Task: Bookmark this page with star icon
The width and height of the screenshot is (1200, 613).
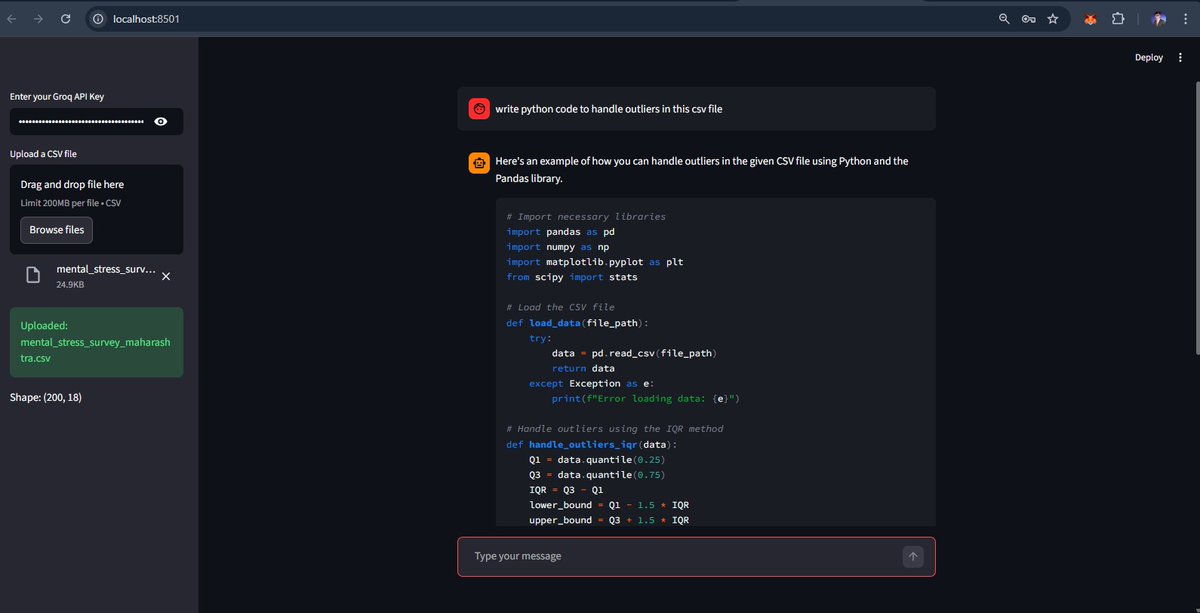Action: coord(1053,19)
